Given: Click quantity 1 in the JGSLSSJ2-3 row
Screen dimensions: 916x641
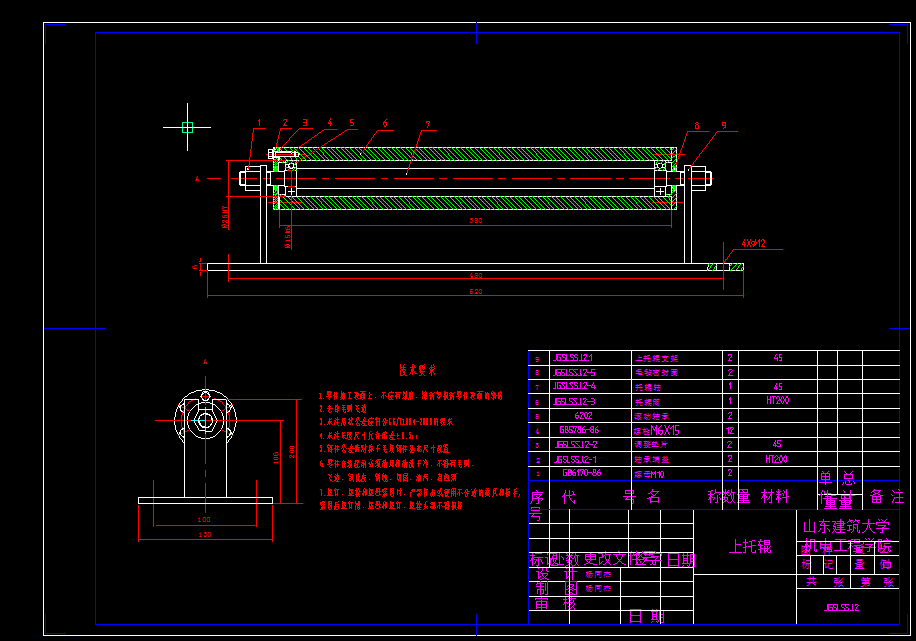Looking at the screenshot, I should [x=730, y=400].
